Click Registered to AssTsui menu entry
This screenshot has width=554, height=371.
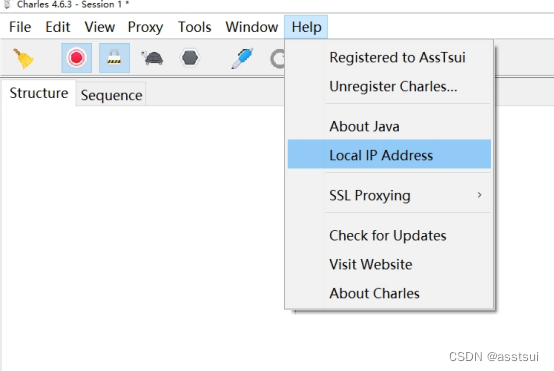tap(389, 58)
